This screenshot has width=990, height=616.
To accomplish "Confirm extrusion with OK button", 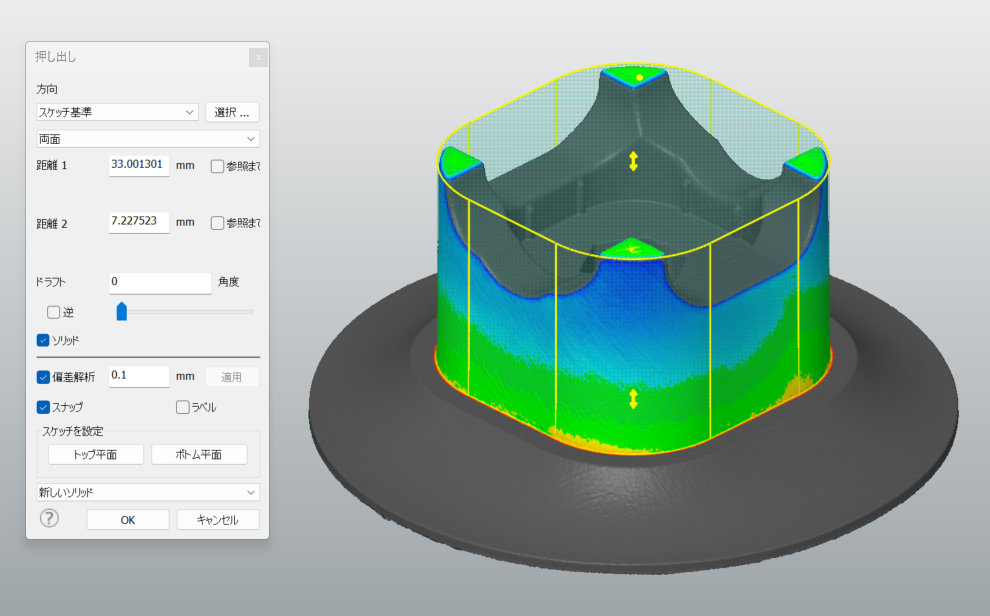I will pos(127,520).
